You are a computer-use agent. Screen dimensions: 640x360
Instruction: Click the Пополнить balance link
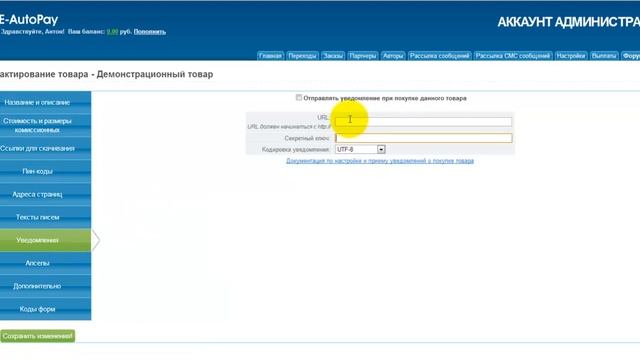(x=149, y=31)
